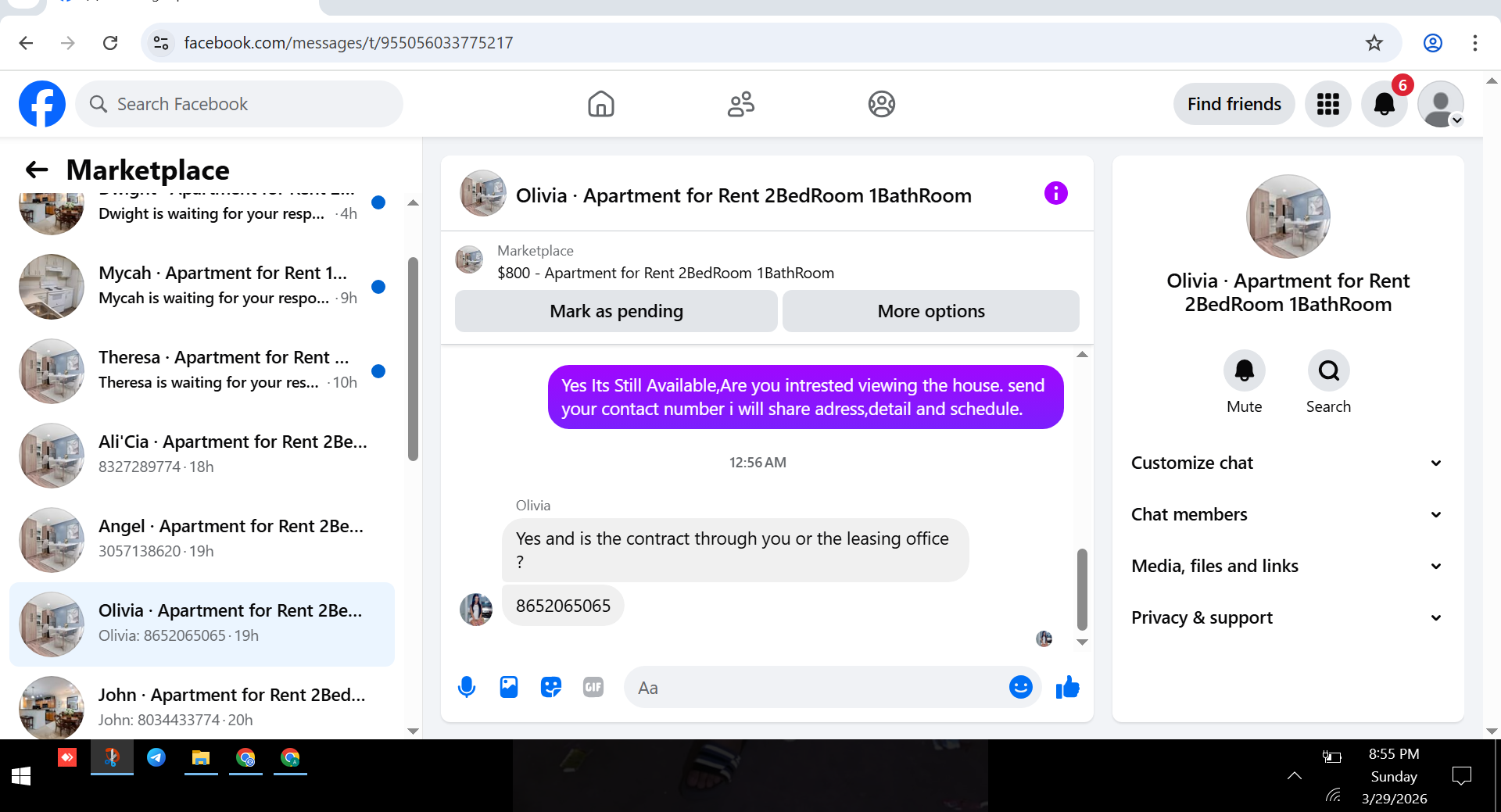Viewport: 1501px width, 812px height.
Task: Click the Facebook logo
Action: pos(42,104)
